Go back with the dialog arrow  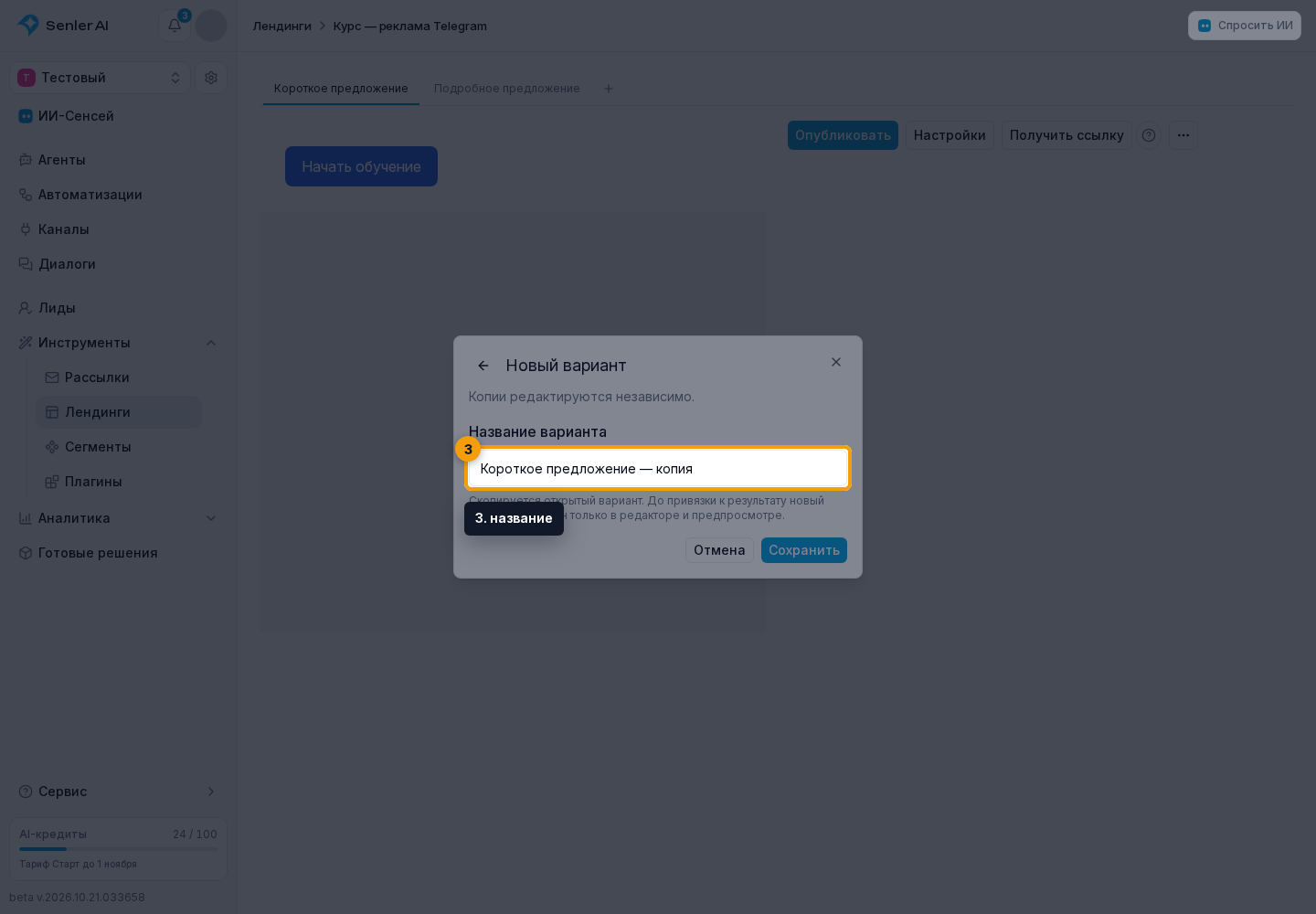pos(483,366)
